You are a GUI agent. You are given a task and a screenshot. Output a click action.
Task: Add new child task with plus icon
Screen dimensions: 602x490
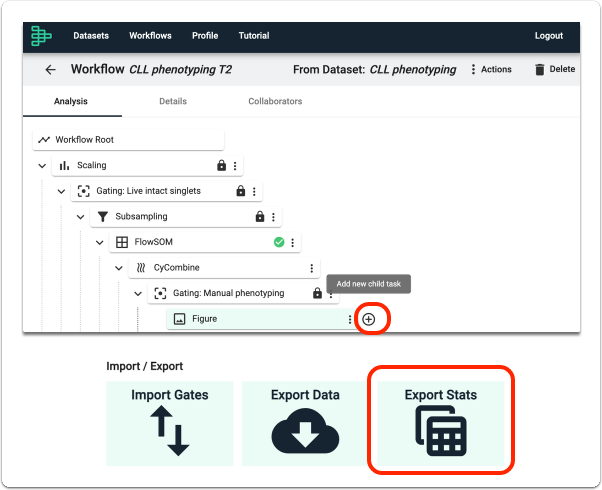pyautogui.click(x=369, y=319)
